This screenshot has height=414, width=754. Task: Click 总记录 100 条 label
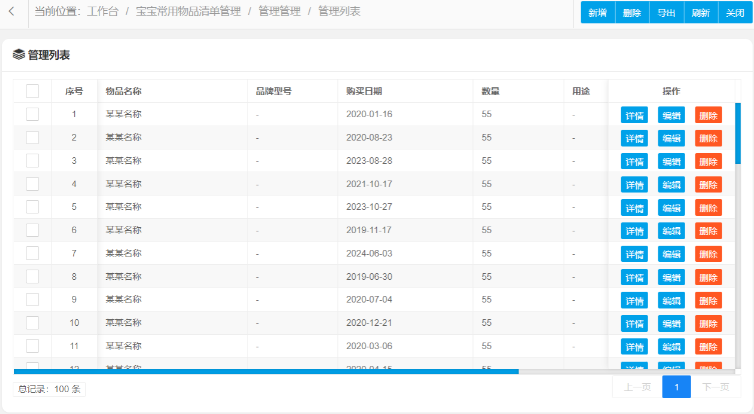click(49, 389)
